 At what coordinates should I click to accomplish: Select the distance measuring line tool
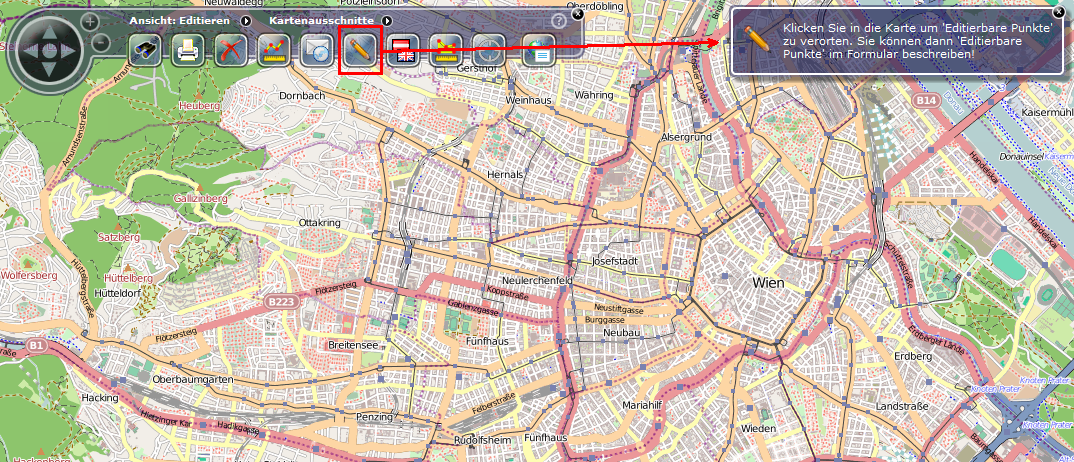coord(274,51)
